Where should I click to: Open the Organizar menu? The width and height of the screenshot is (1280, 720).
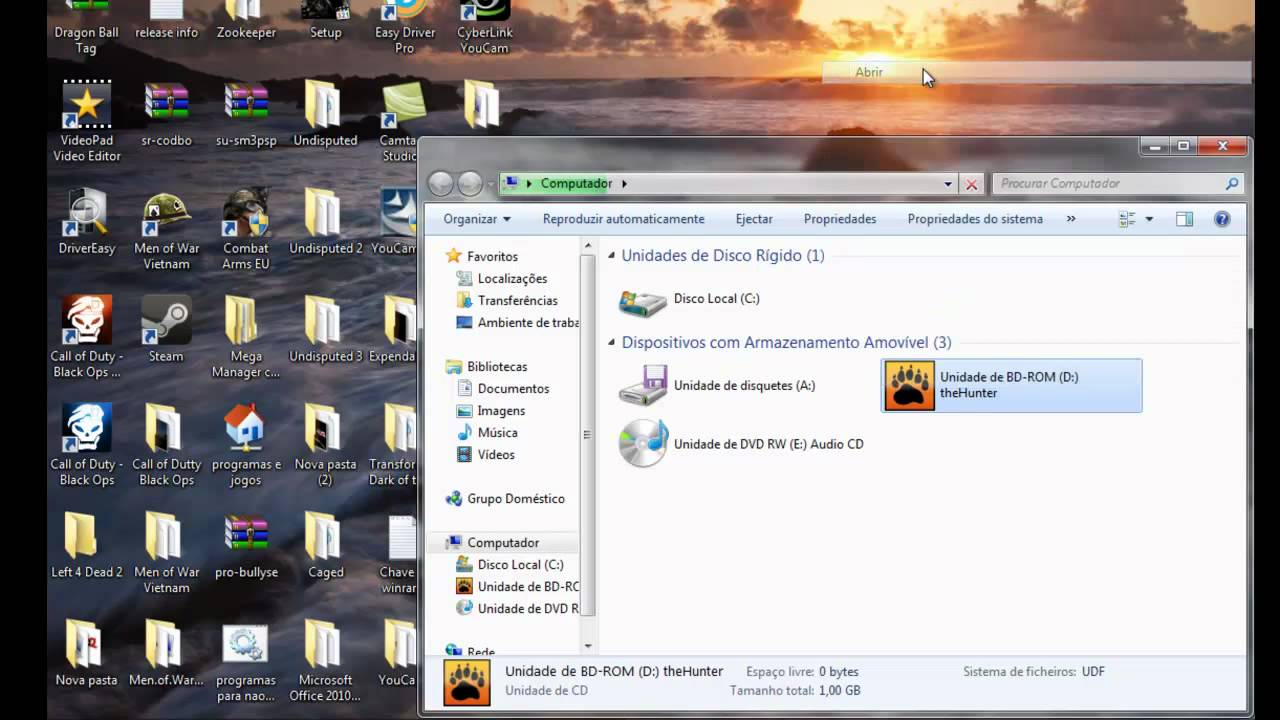(x=477, y=219)
